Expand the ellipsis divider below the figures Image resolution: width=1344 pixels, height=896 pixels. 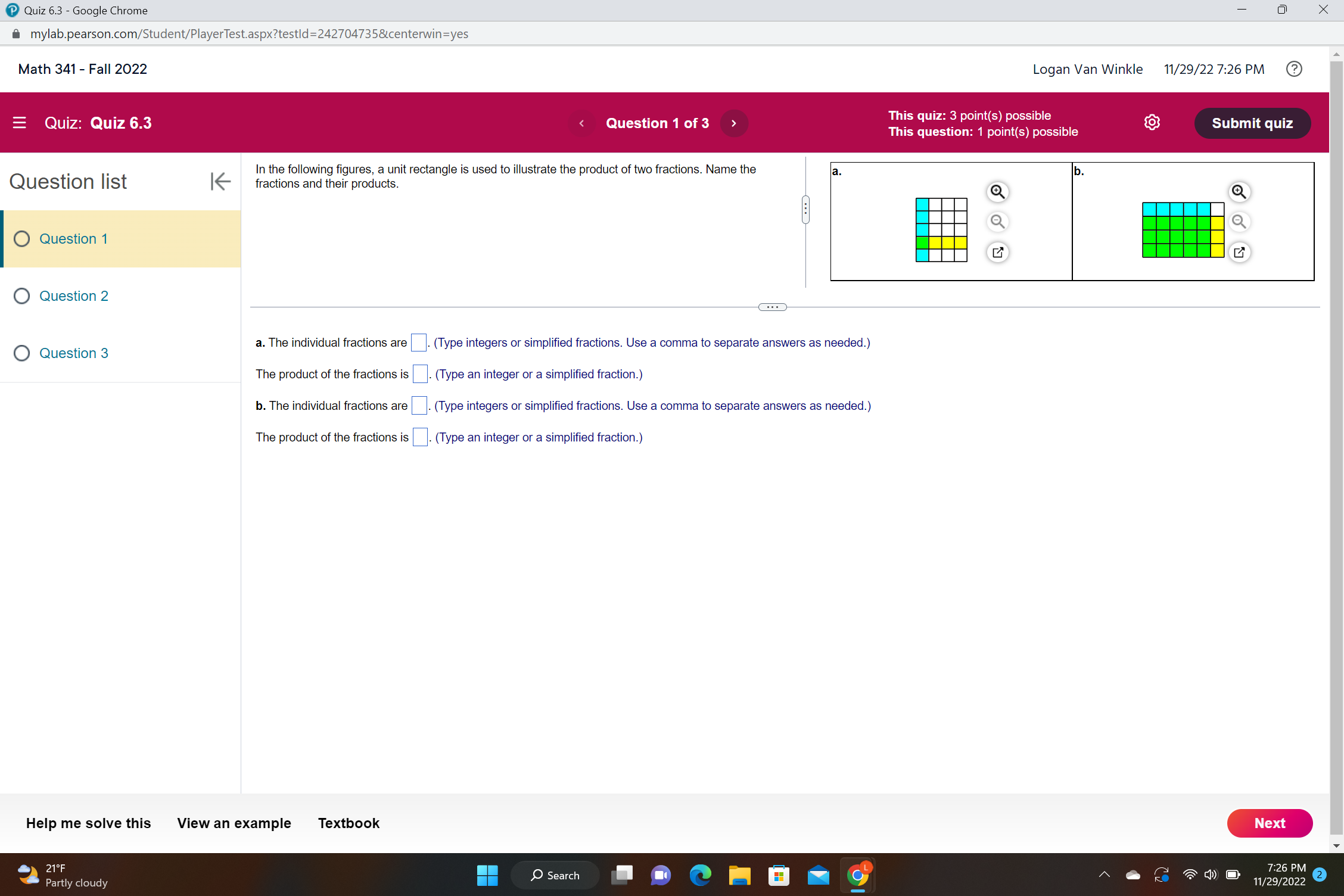click(x=772, y=306)
